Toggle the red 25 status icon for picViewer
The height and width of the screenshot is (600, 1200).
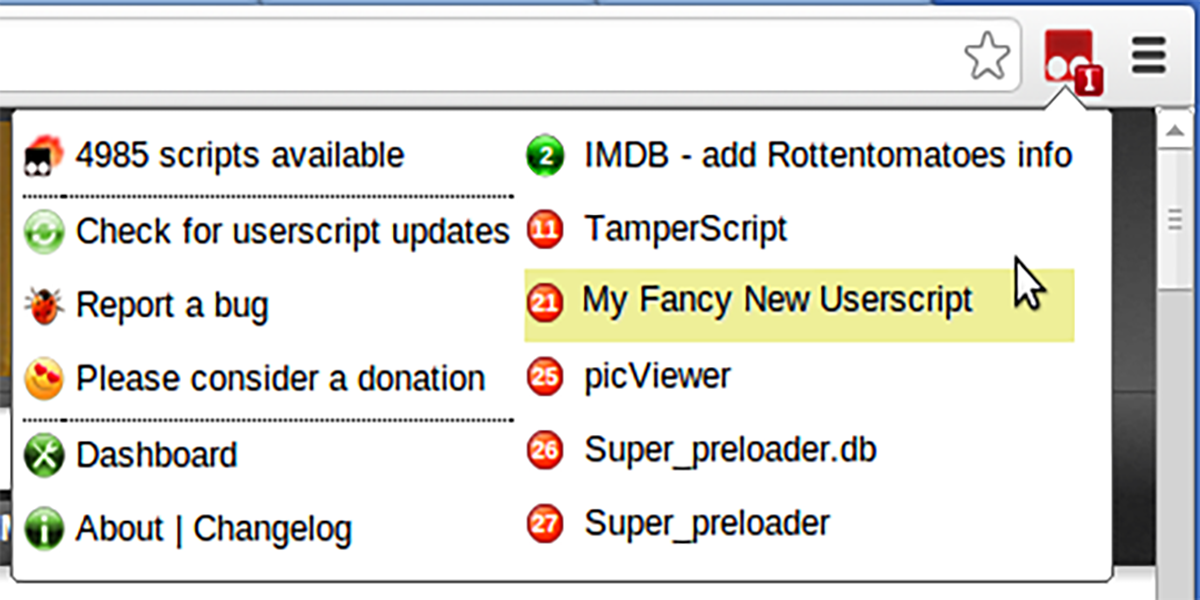pyautogui.click(x=545, y=378)
